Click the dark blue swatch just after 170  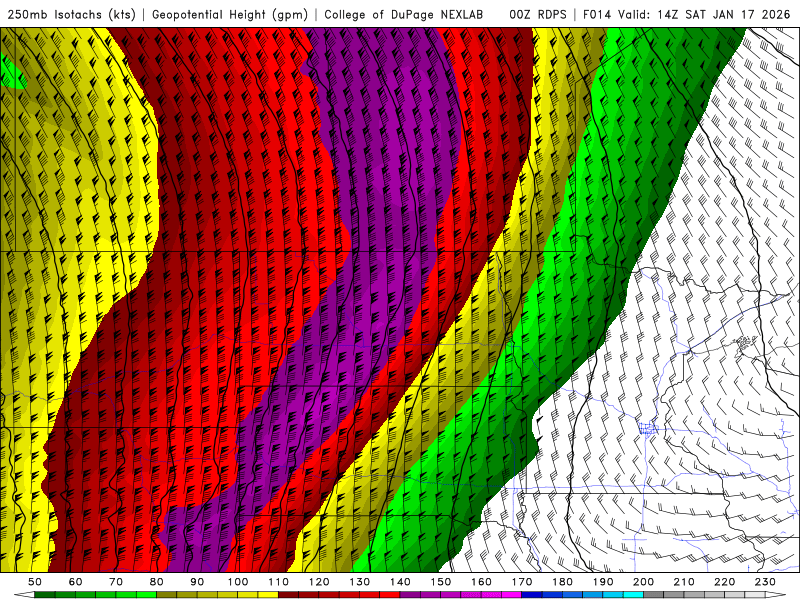(x=532, y=595)
